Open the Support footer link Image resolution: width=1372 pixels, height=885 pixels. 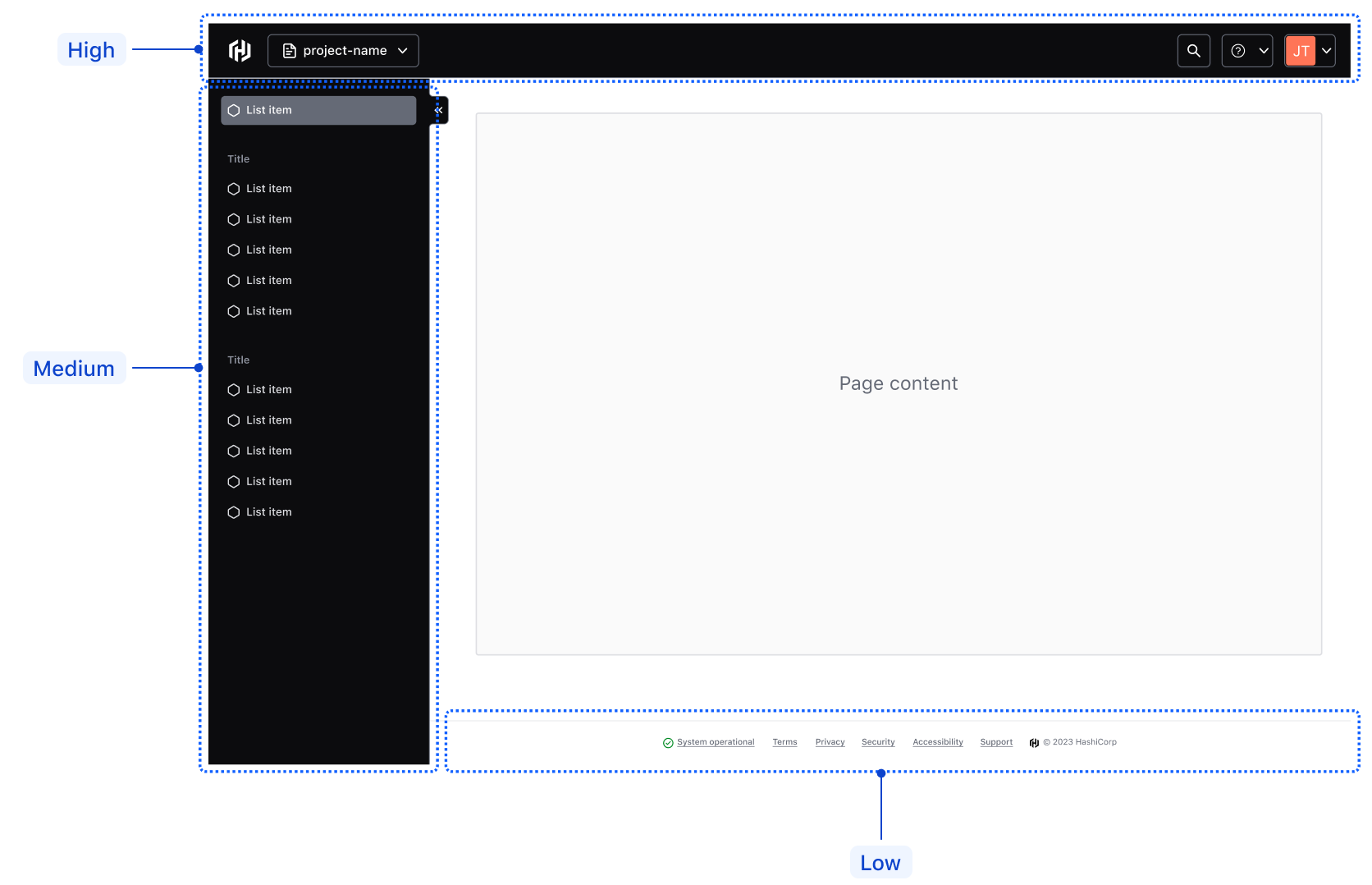(x=996, y=742)
